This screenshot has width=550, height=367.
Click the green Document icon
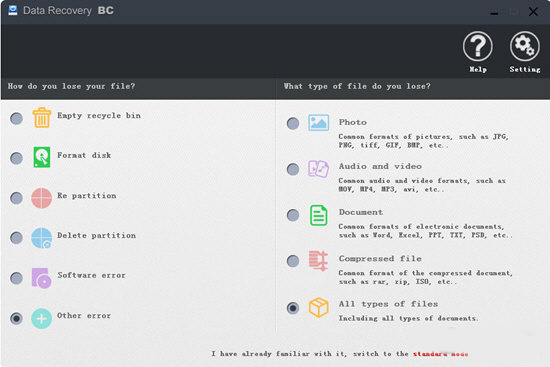coord(318,215)
